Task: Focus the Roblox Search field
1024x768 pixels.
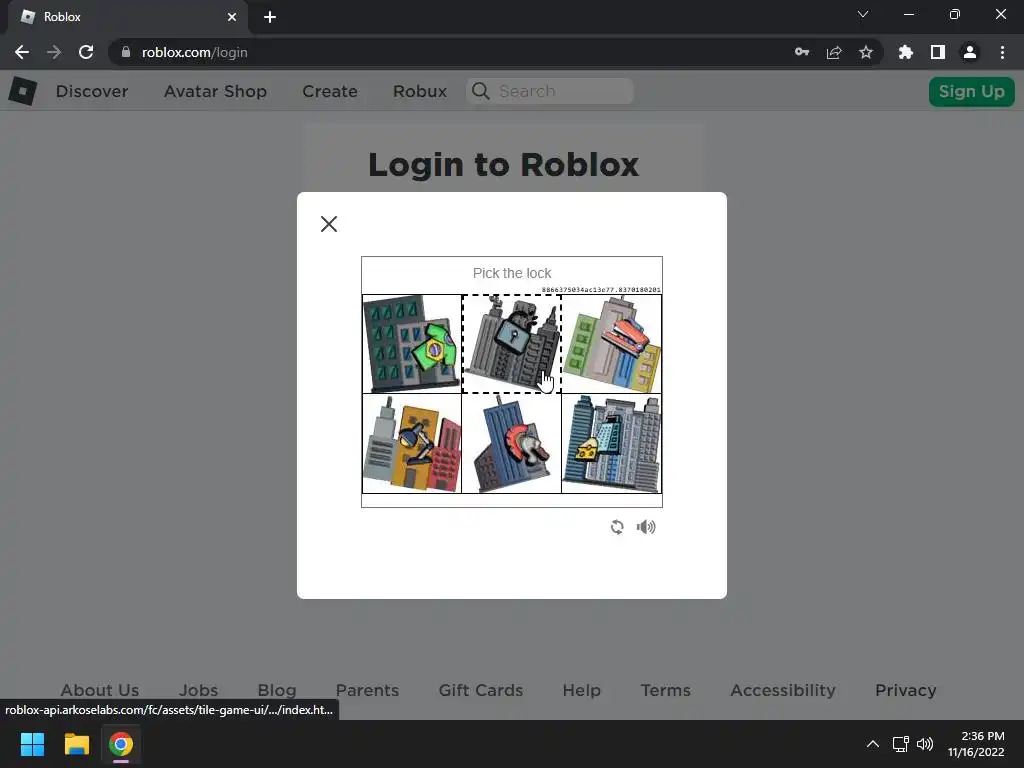Action: (550, 91)
